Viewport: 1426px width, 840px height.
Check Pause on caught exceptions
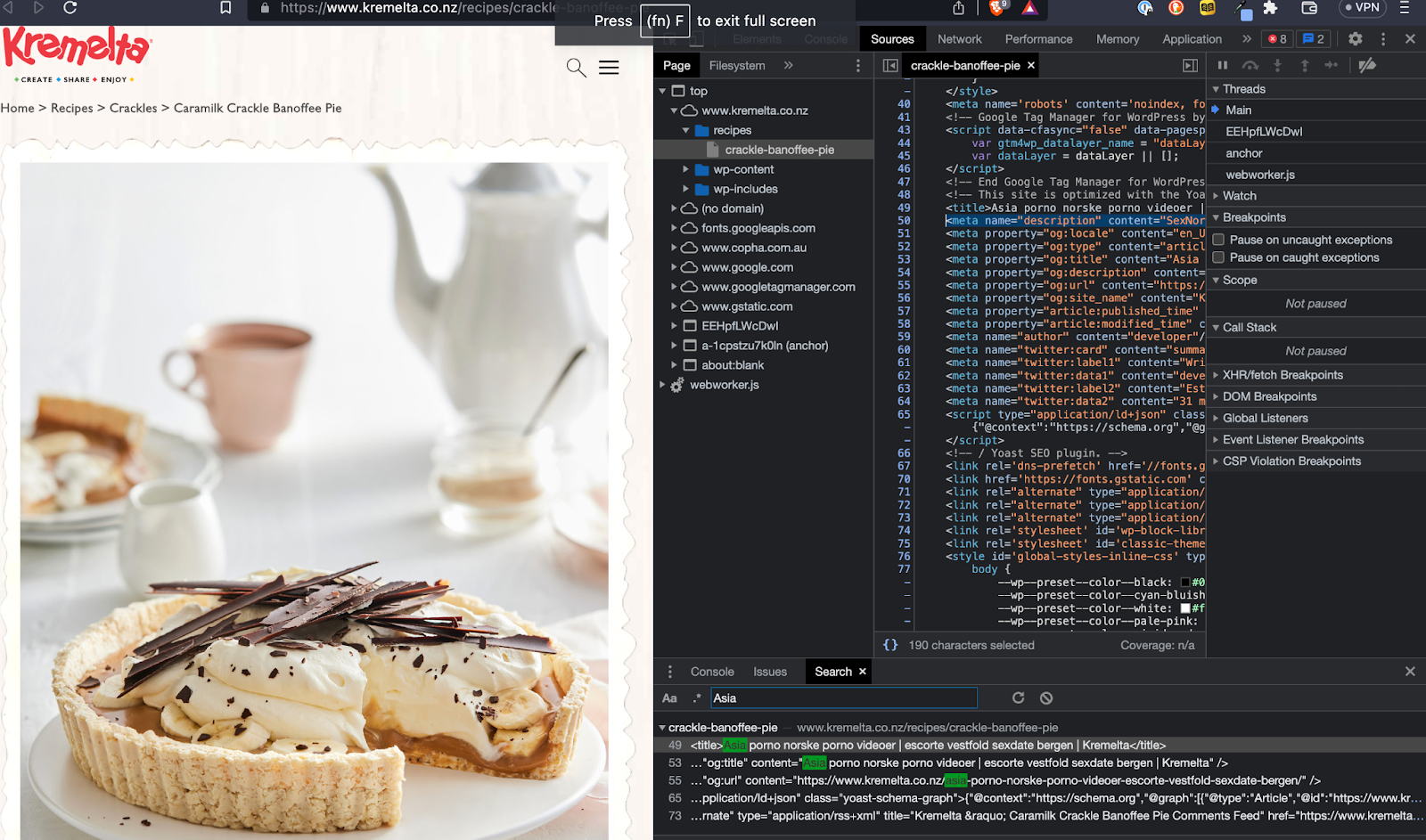[1217, 257]
